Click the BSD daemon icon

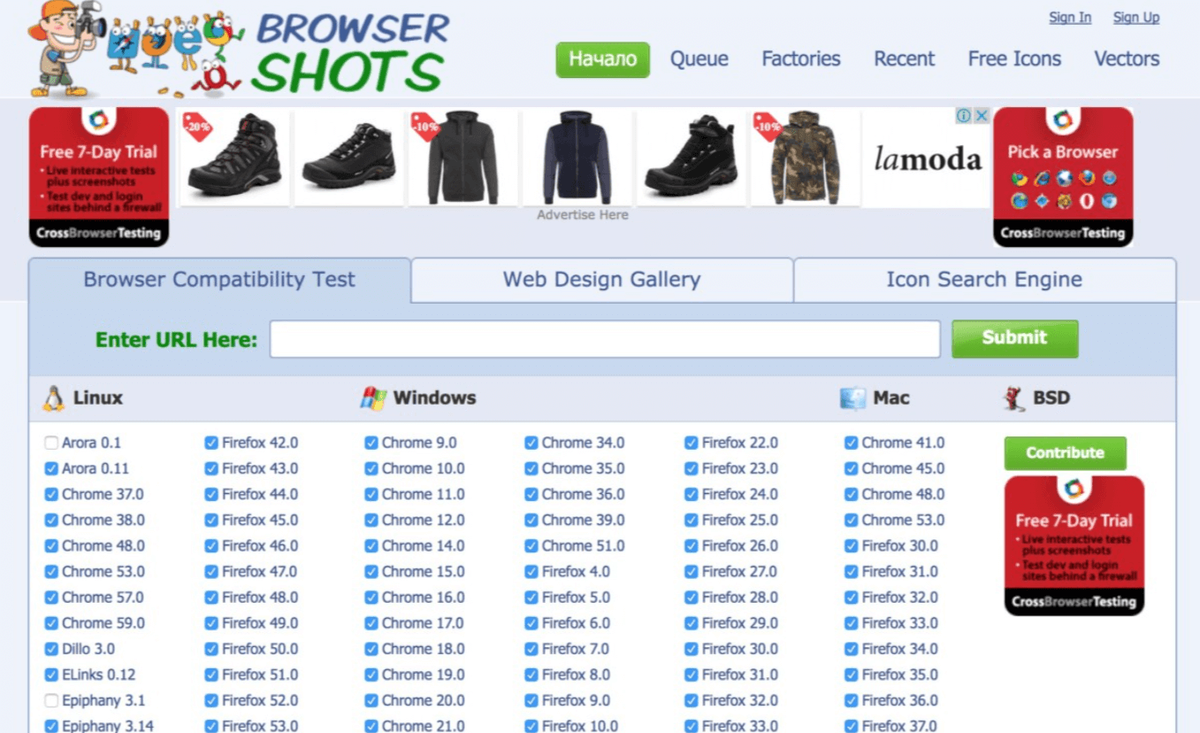(x=1013, y=398)
